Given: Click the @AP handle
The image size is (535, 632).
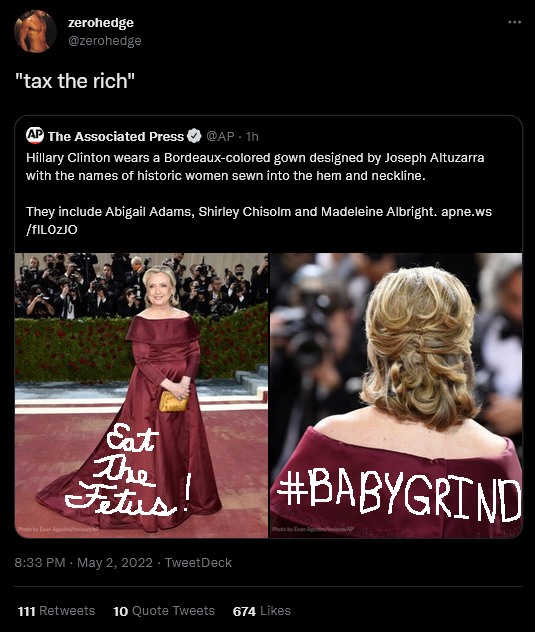Looking at the screenshot, I should [x=220, y=137].
